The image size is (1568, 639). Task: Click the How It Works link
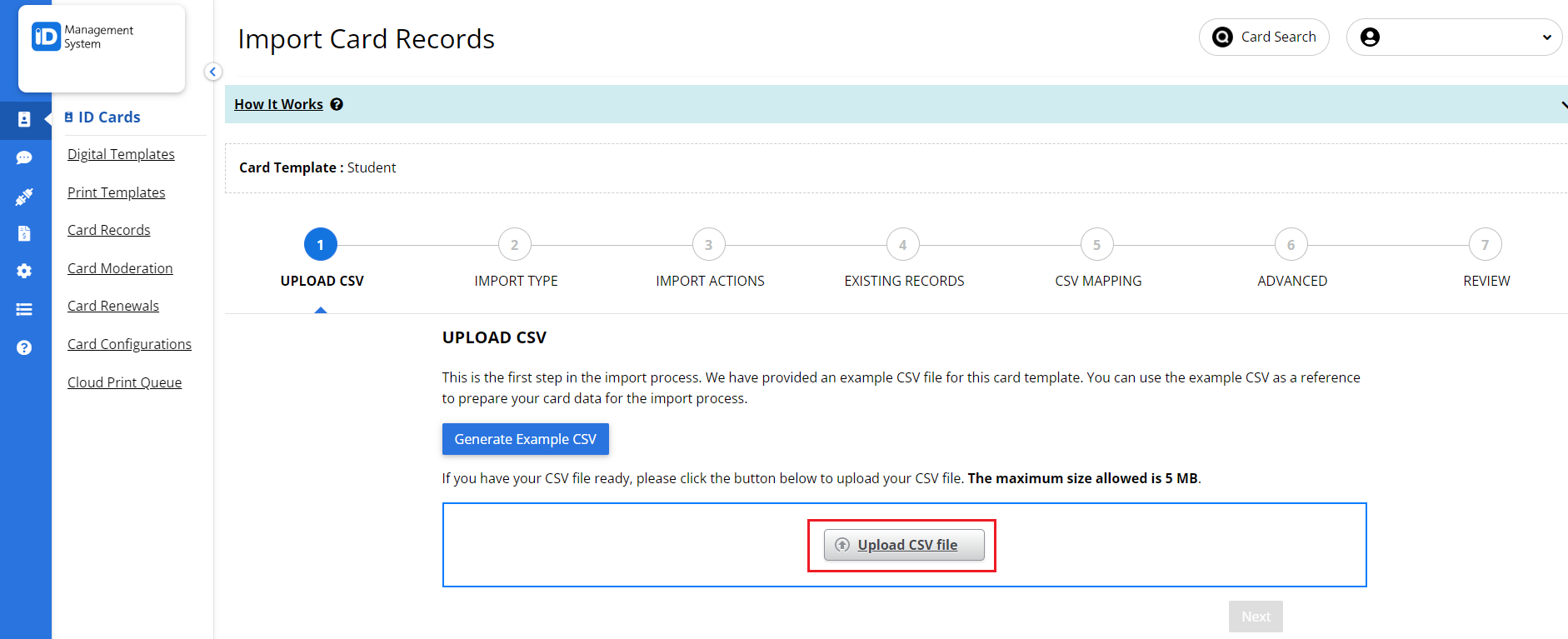(x=278, y=104)
